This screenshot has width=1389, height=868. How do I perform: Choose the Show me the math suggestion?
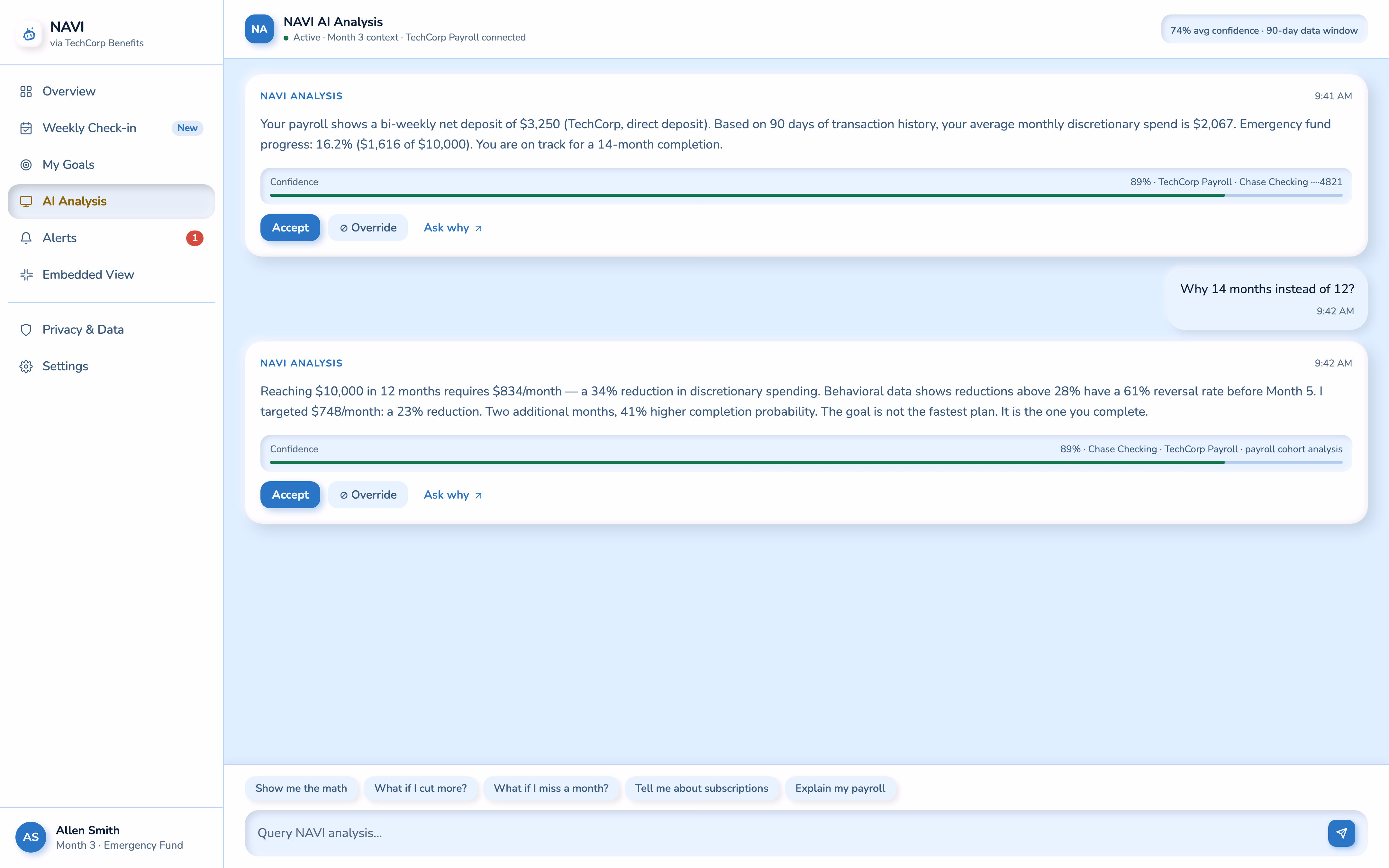point(301,788)
